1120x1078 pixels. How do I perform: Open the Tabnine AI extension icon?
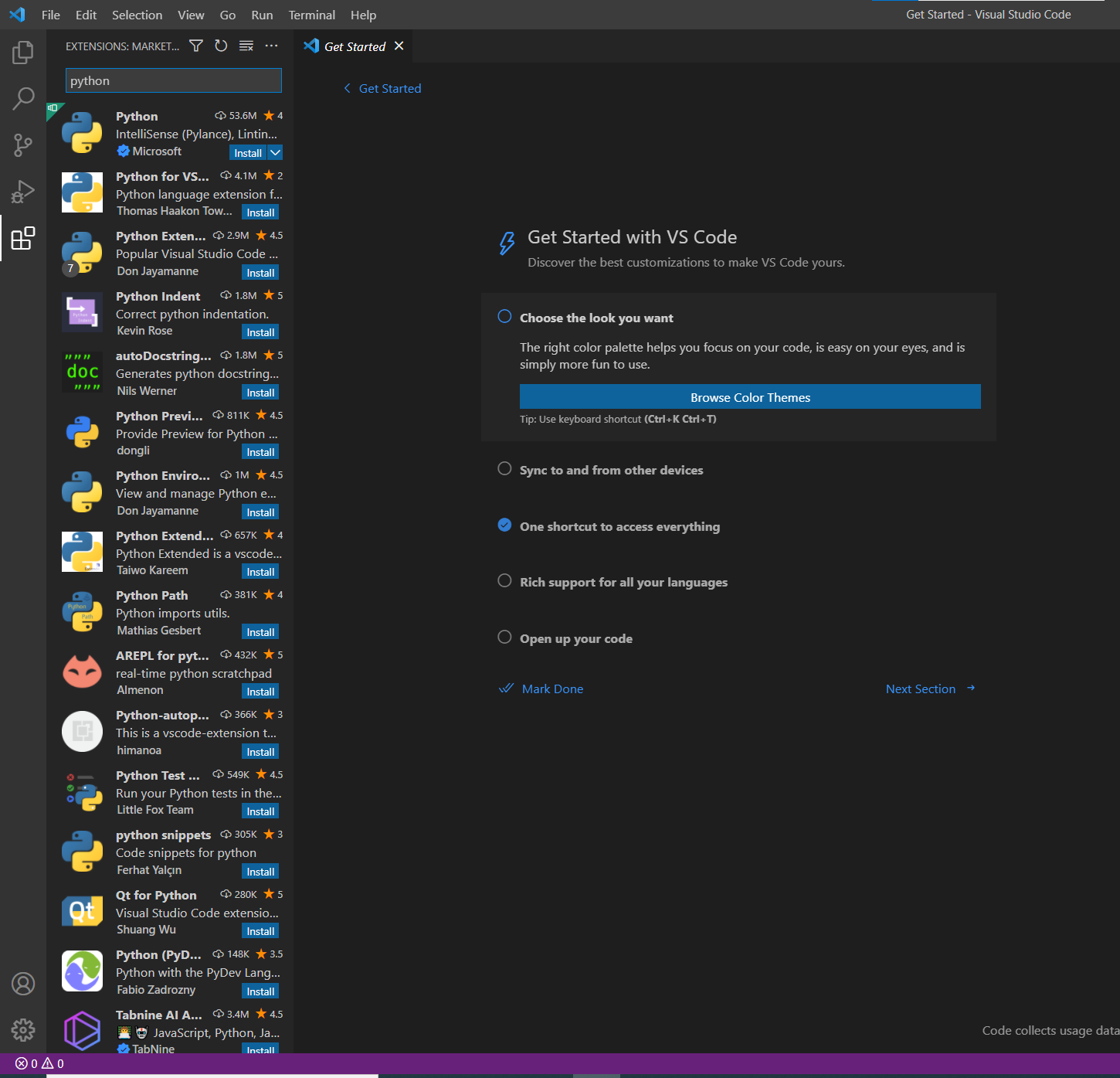[82, 1031]
